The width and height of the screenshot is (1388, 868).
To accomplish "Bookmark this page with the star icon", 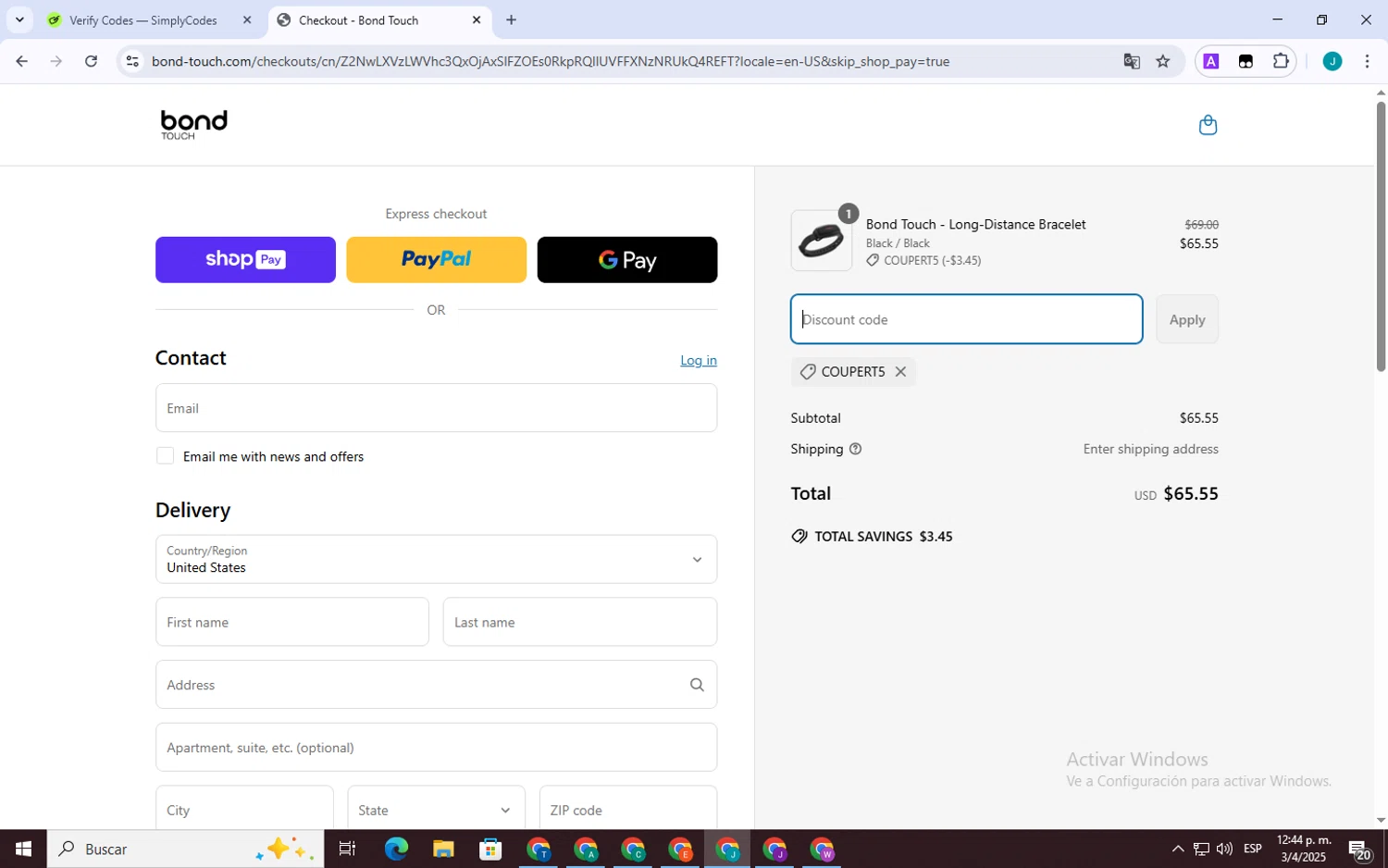I will point(1163,61).
